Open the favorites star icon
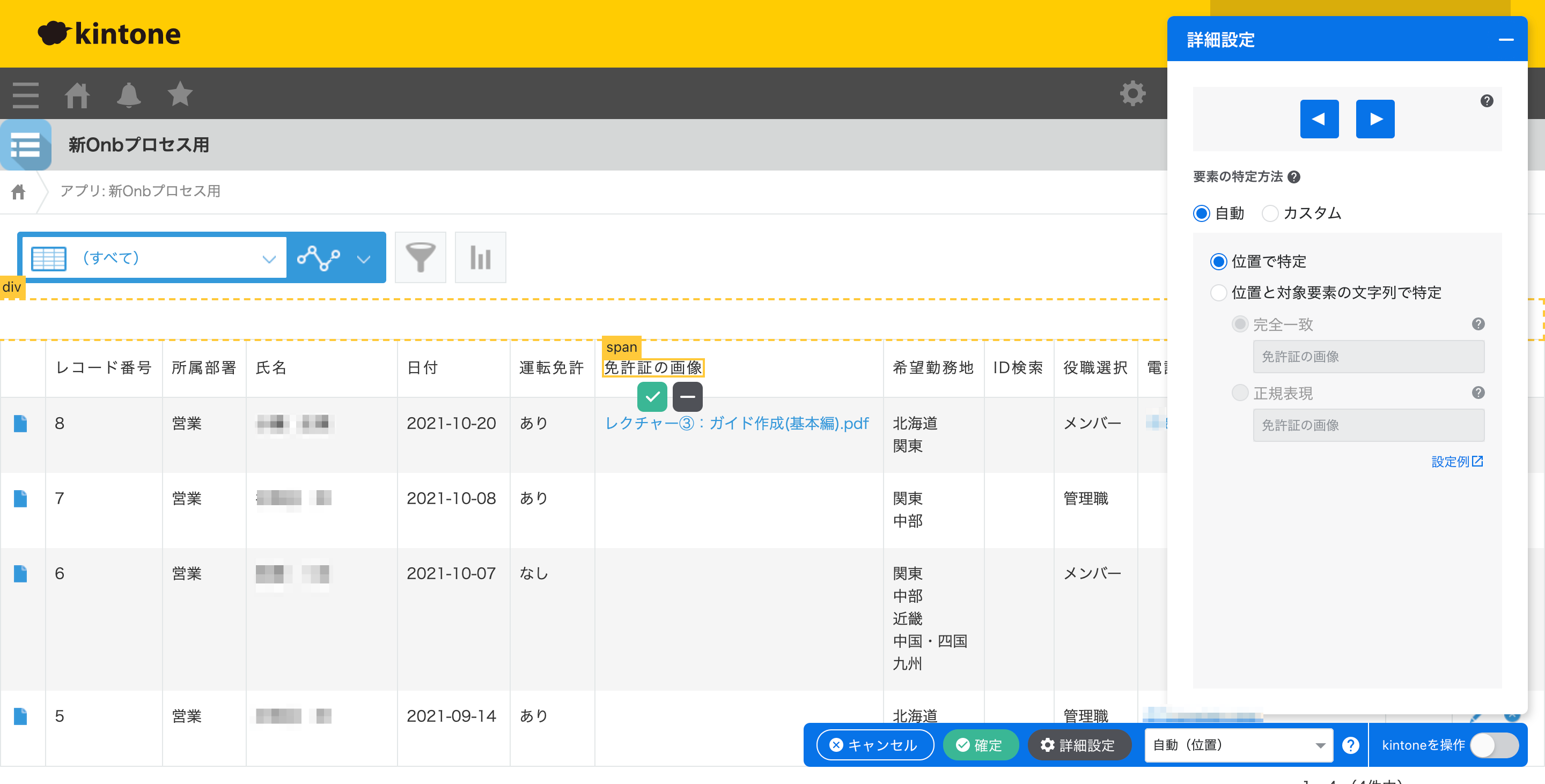This screenshot has height=784, width=1545. (x=180, y=93)
